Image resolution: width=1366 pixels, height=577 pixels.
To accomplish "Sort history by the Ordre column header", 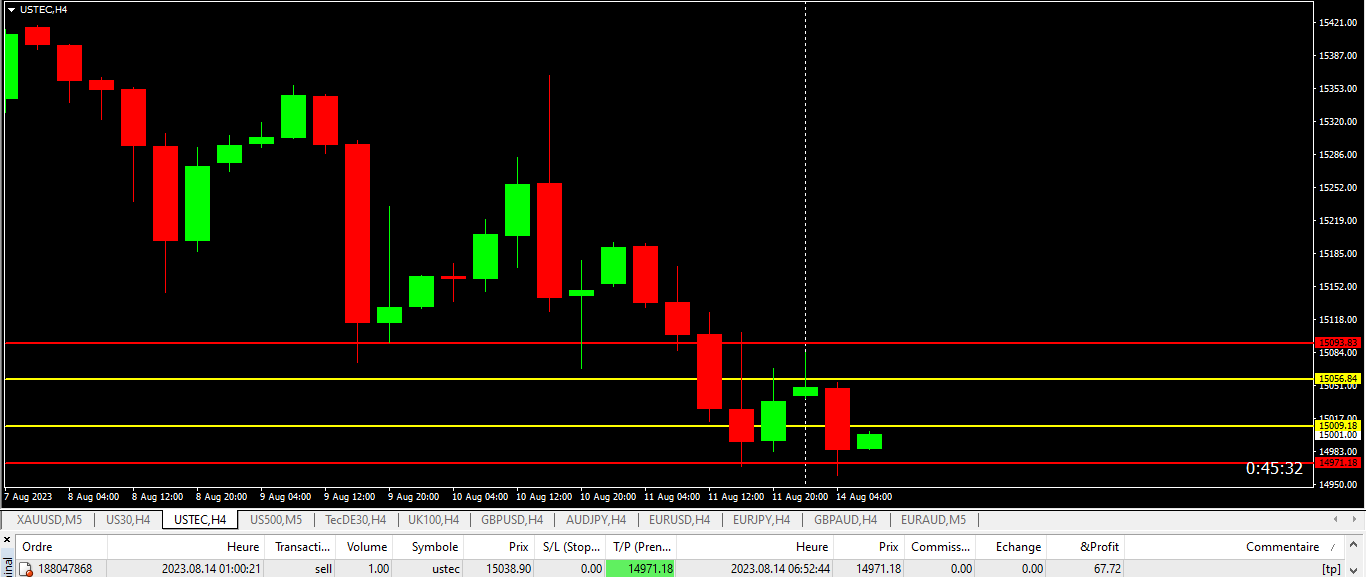I will pyautogui.click(x=37, y=547).
